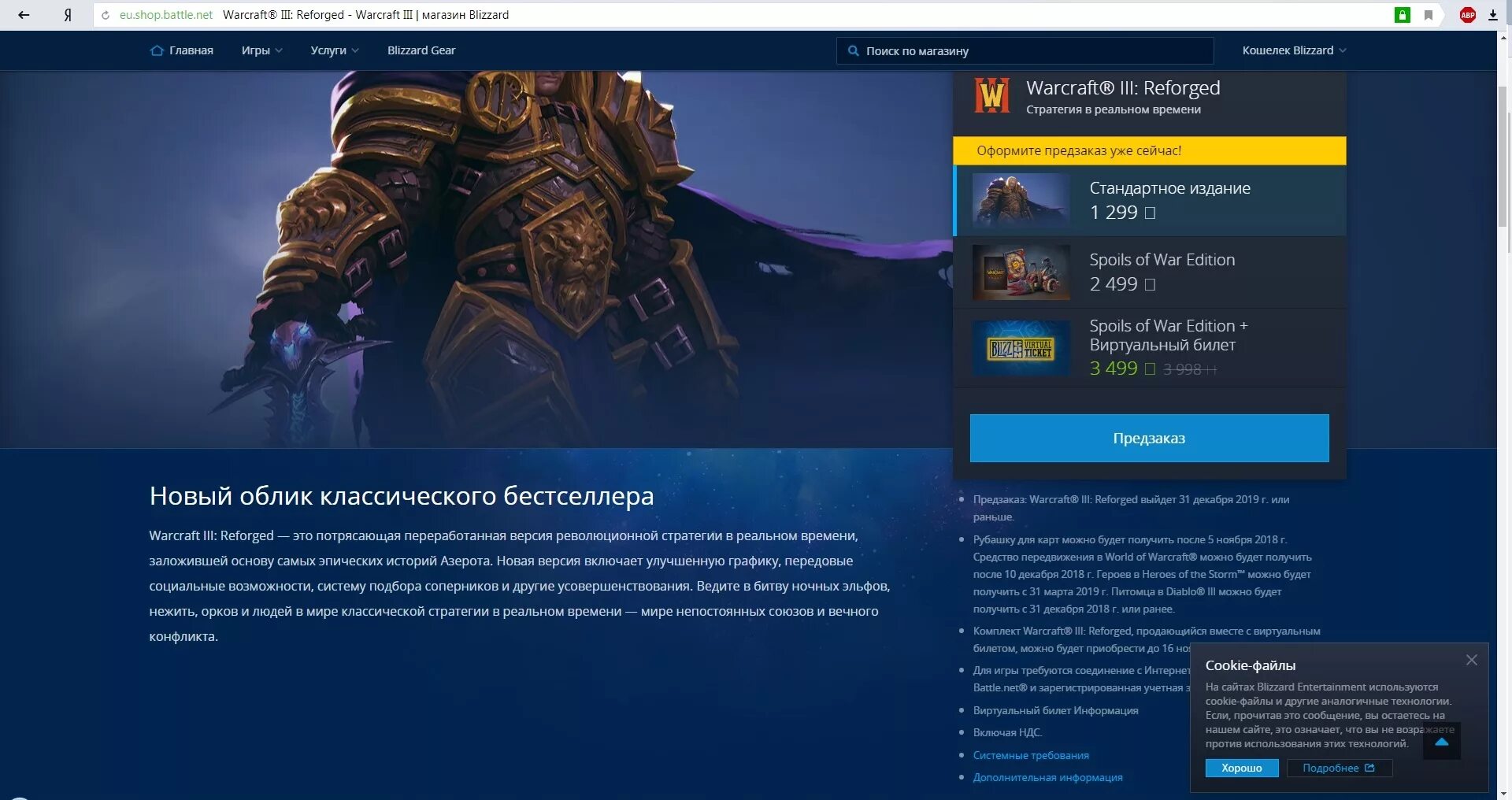Image resolution: width=1512 pixels, height=800 pixels.
Task: Close the Cookie-файлы notice
Action: coord(1471,660)
